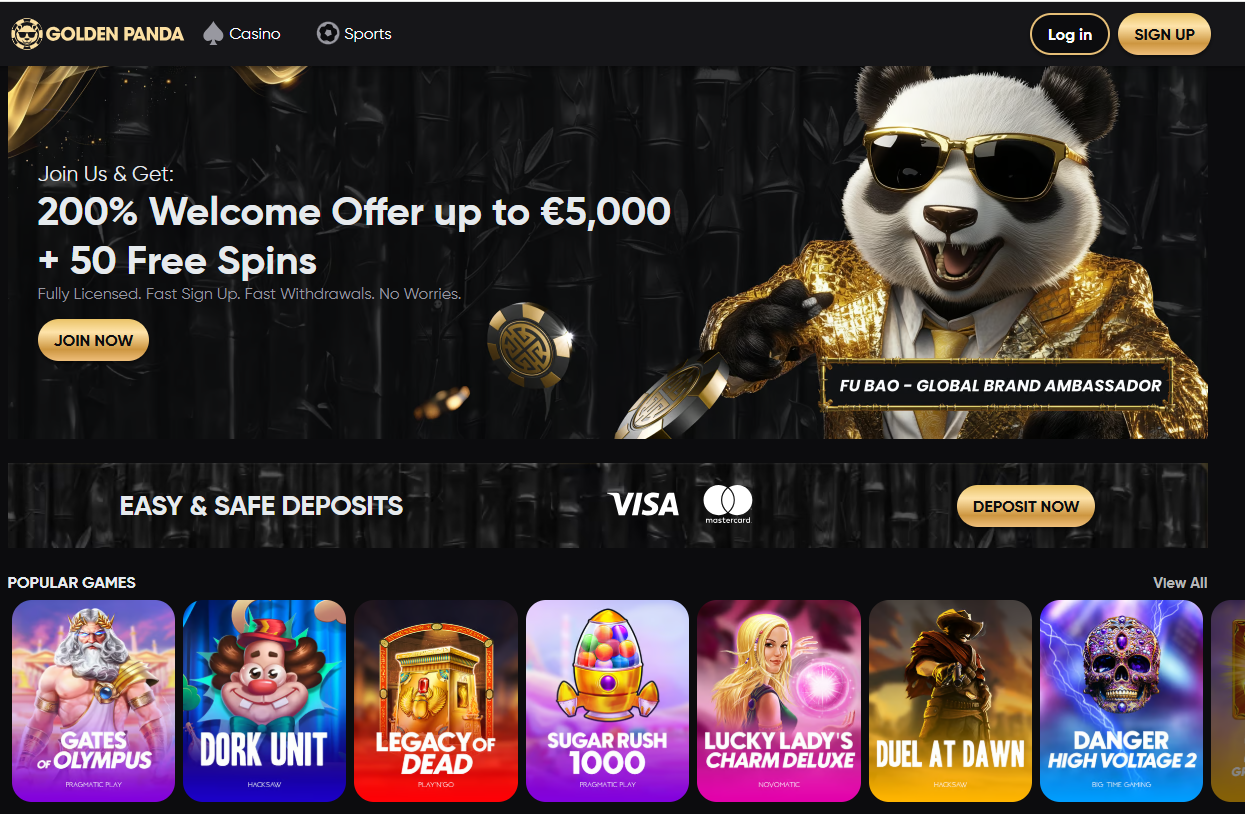
Task: Click the gold casino chip graphic
Action: coord(529,345)
